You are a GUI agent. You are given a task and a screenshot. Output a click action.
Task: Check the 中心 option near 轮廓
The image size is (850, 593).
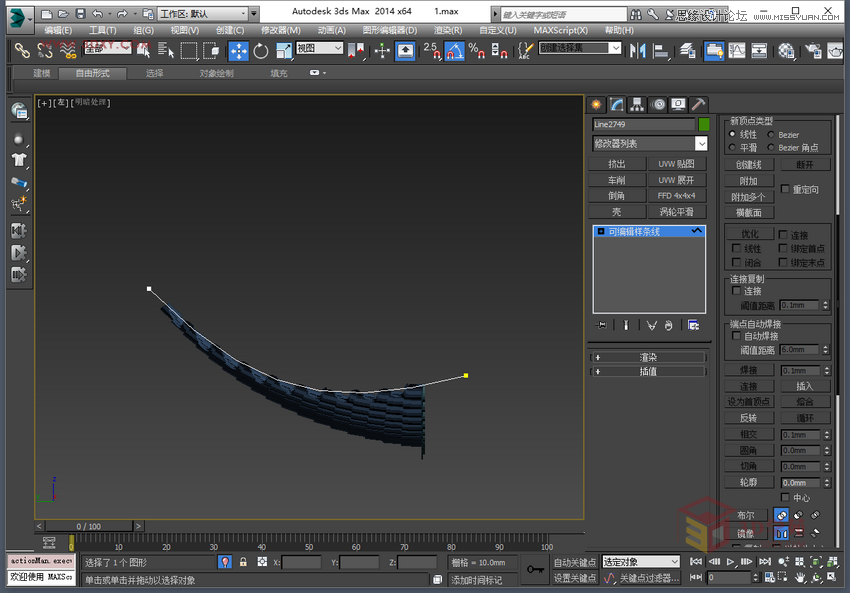pyautogui.click(x=785, y=497)
